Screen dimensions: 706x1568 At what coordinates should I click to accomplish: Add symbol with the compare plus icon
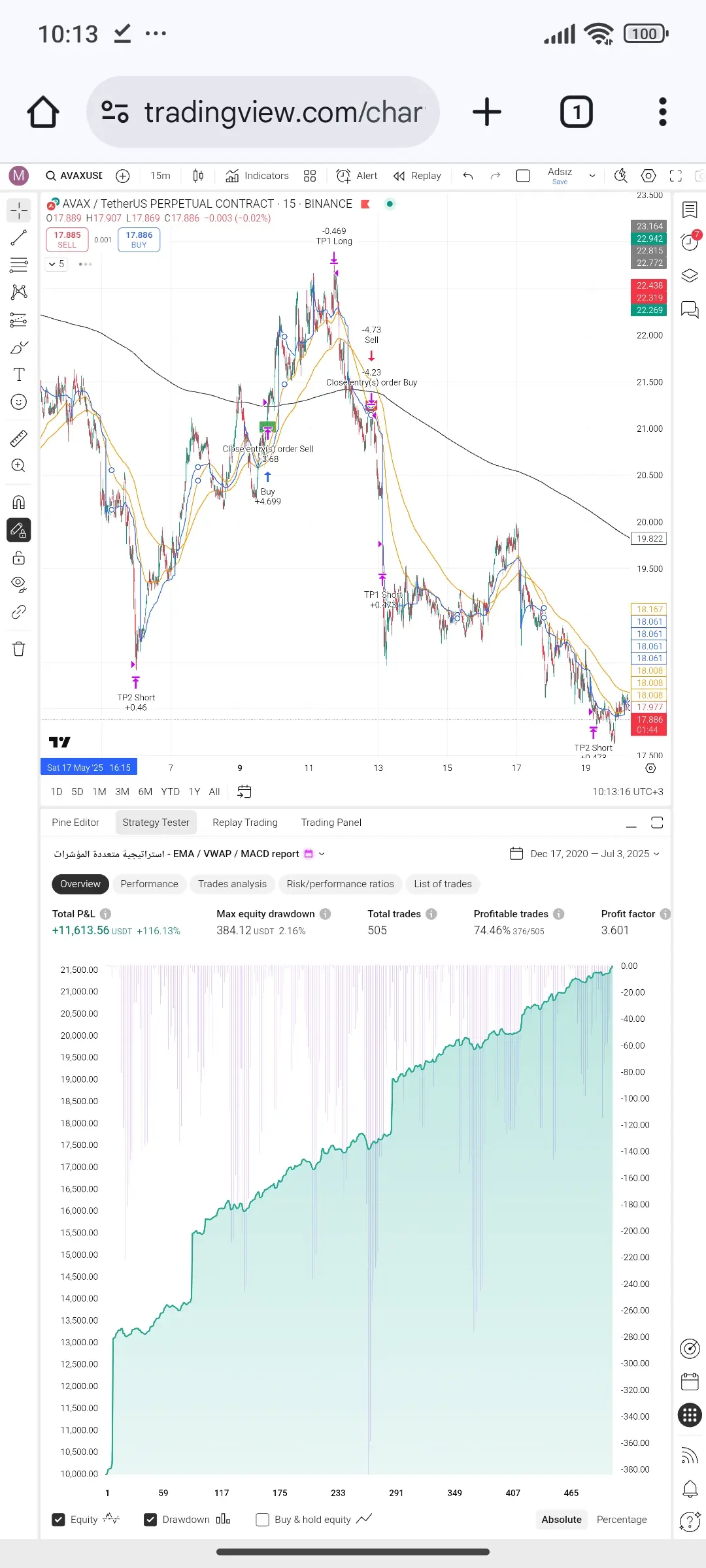pyautogui.click(x=123, y=176)
